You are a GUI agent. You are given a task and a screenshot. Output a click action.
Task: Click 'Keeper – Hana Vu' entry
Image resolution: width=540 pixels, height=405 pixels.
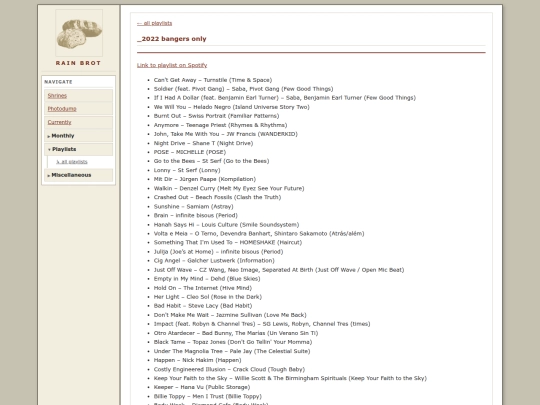[x=202, y=387]
